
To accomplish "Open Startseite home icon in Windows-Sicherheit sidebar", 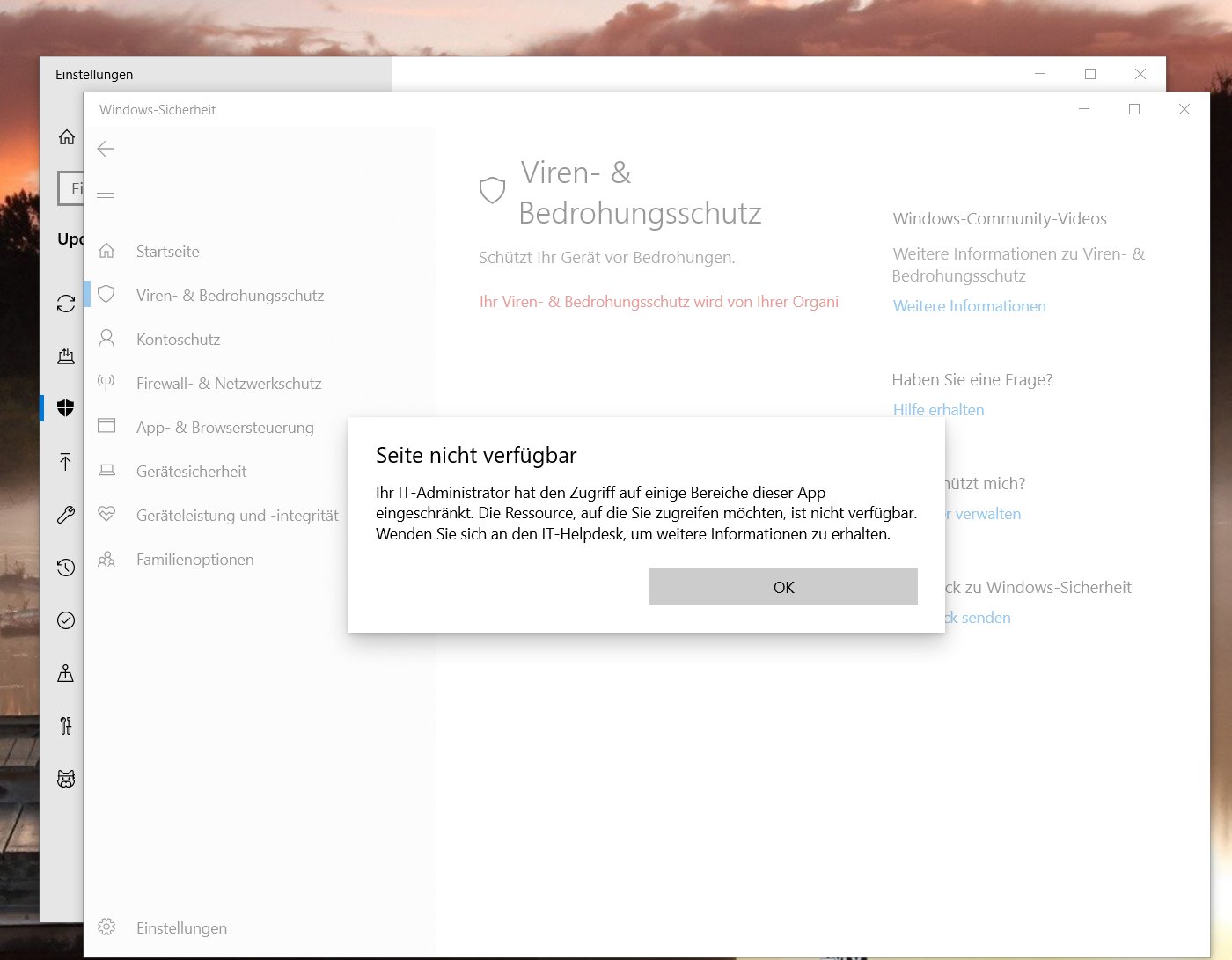I will pyautogui.click(x=106, y=251).
